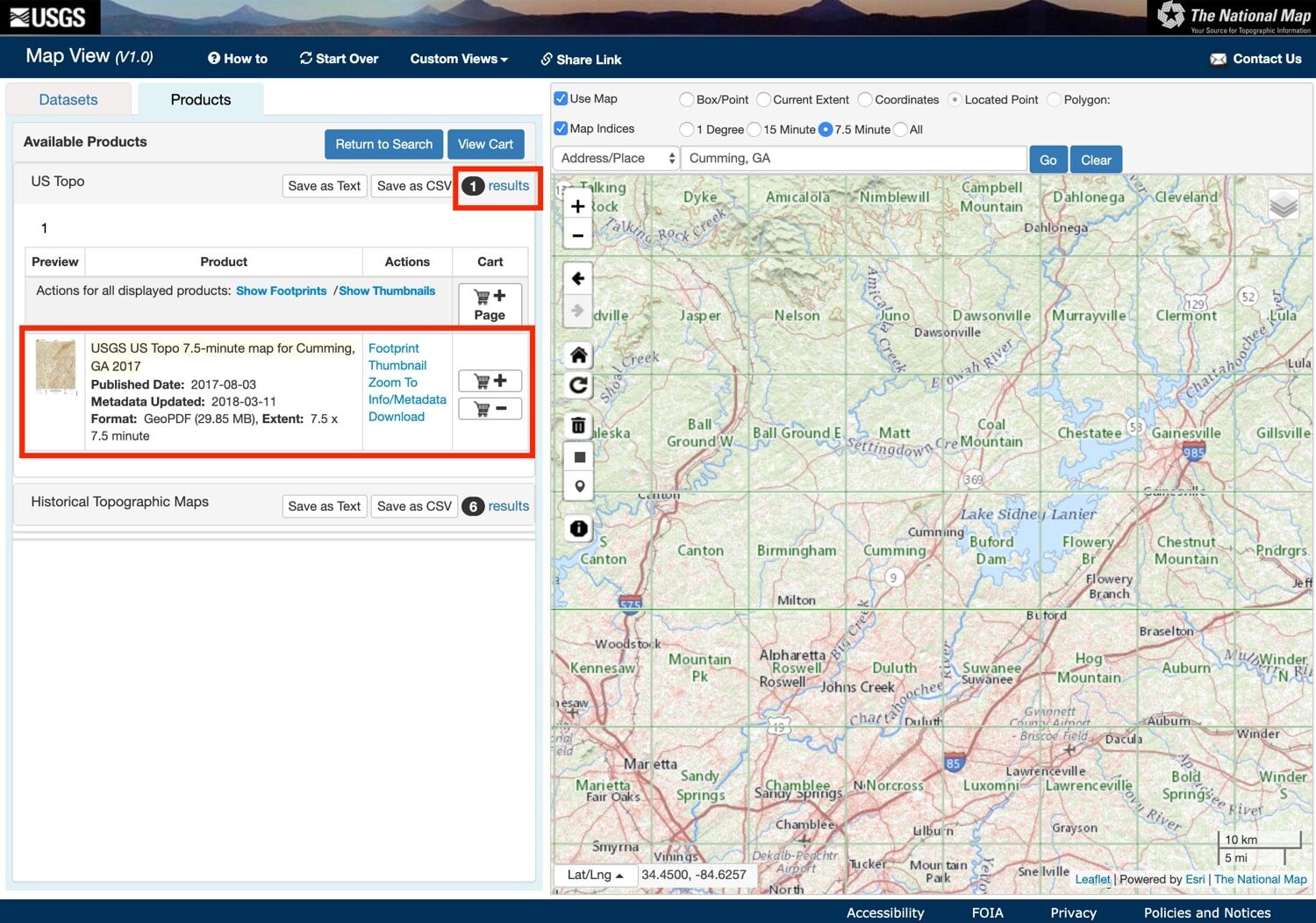This screenshot has height=923, width=1316.
Task: Click the home extent icon
Action: tap(577, 354)
